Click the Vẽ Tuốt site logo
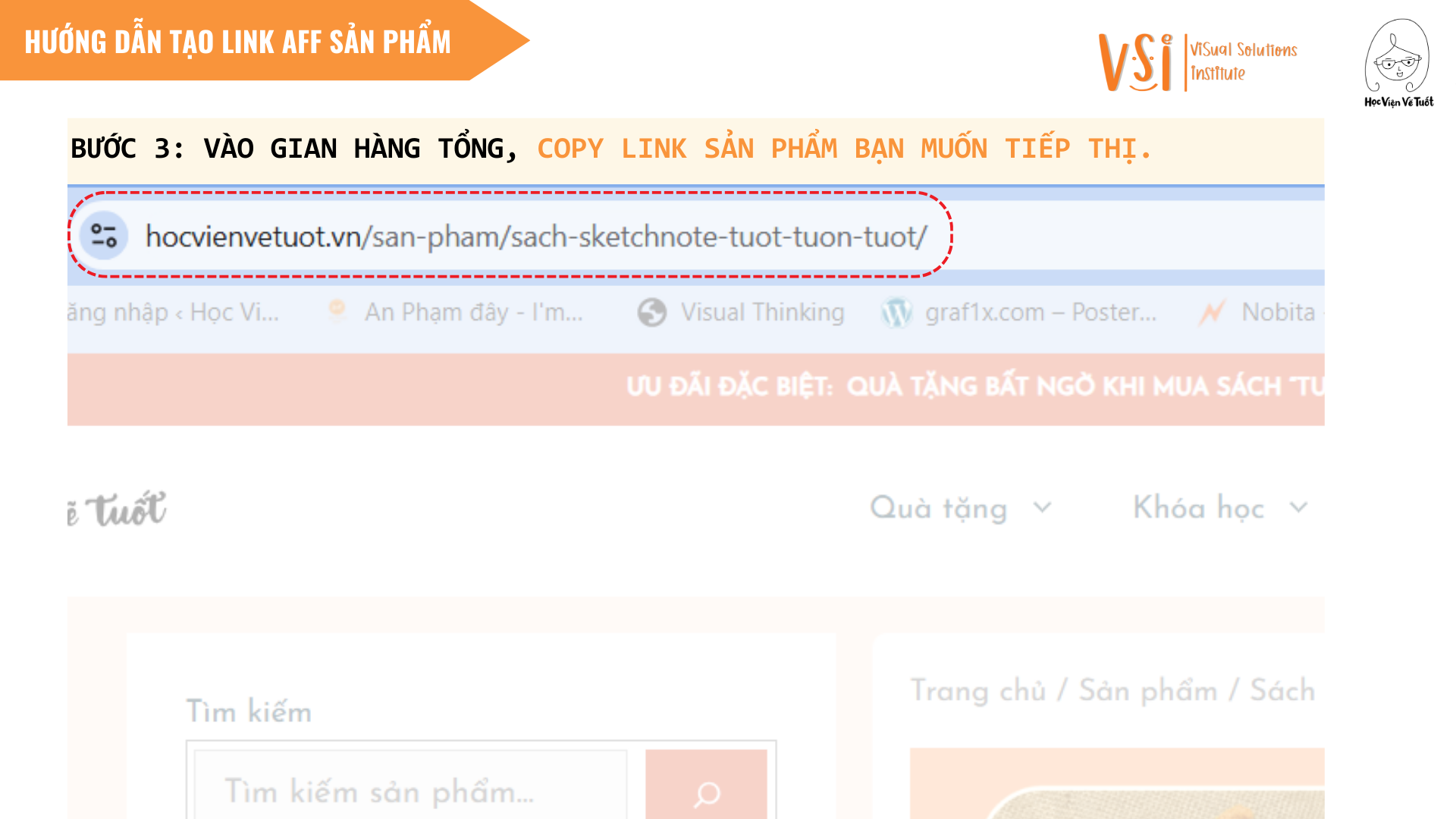This screenshot has height=819, width=1456. click(118, 509)
